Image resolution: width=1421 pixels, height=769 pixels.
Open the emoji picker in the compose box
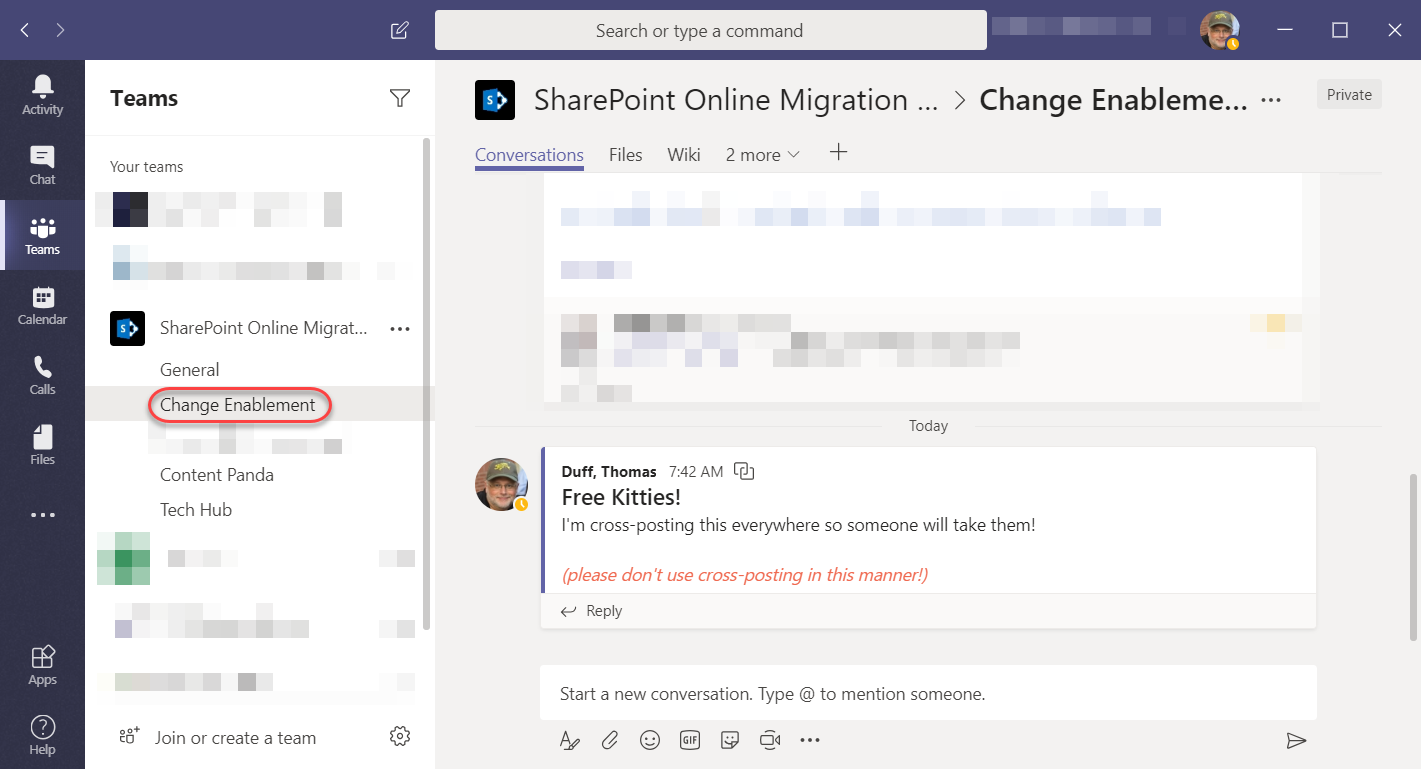649,740
